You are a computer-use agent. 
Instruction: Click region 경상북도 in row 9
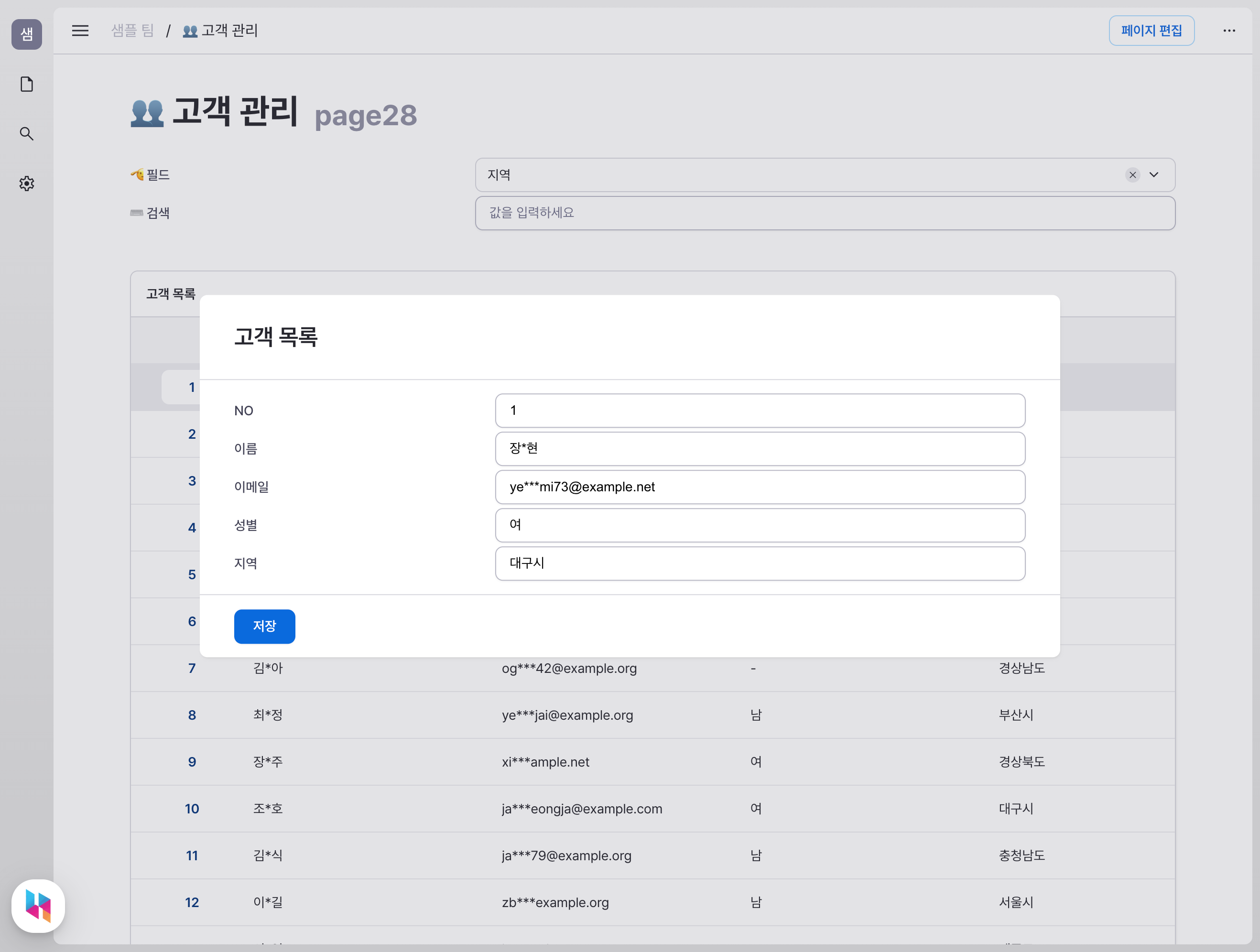(1021, 762)
